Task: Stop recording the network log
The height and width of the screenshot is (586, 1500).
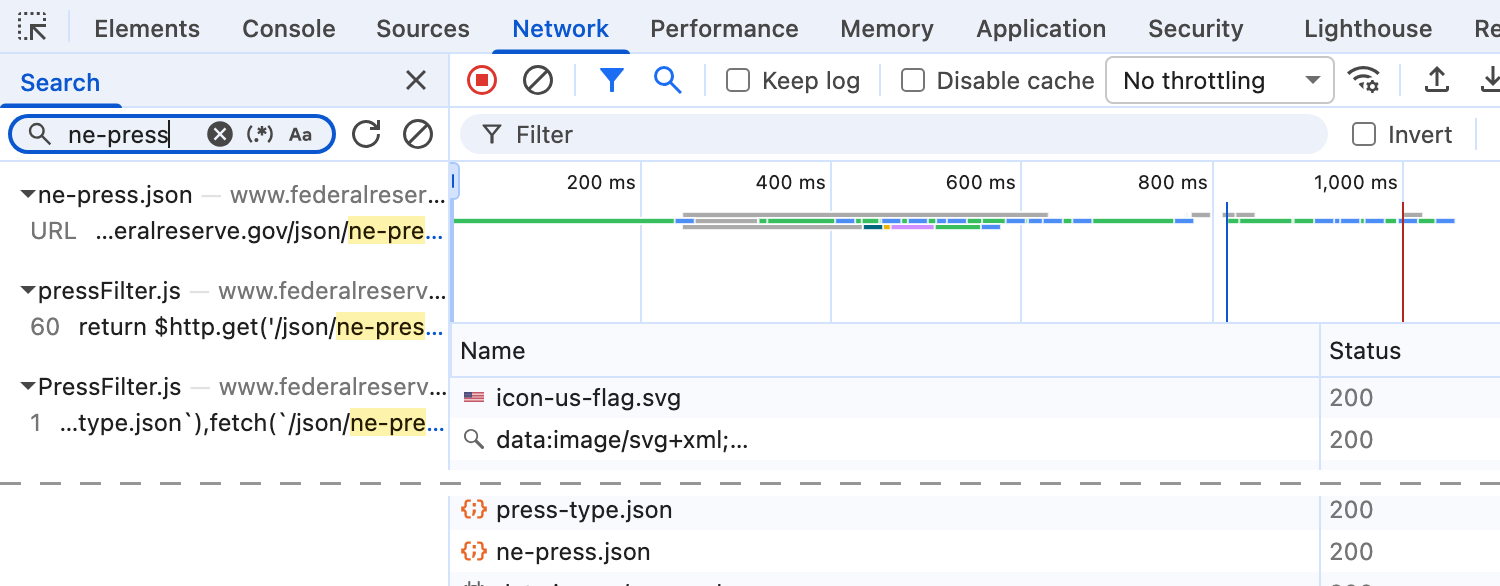Action: pos(482,80)
